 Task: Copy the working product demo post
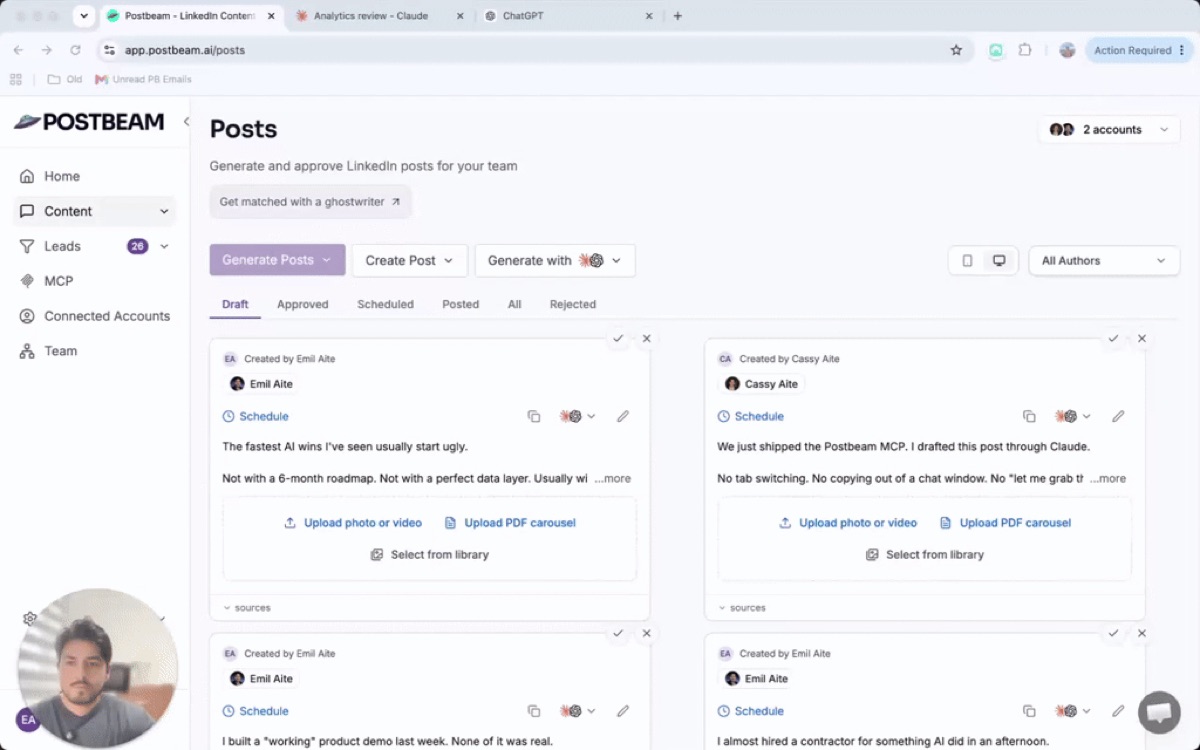point(534,711)
